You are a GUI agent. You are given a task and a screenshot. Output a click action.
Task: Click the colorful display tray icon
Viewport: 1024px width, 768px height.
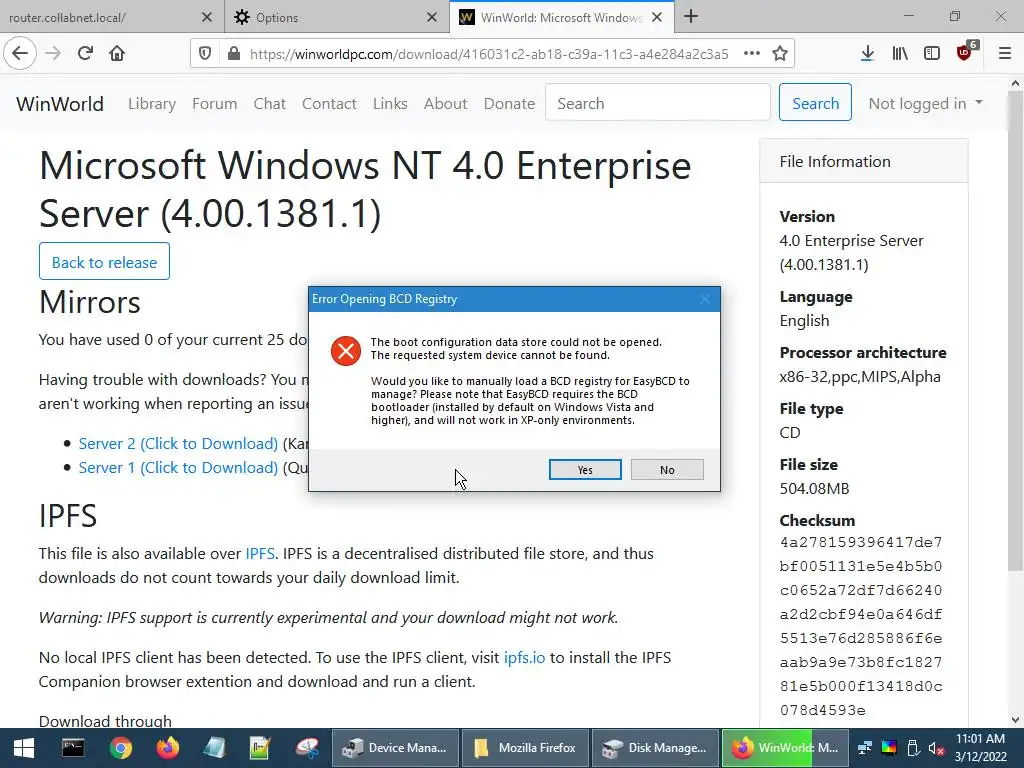tap(889, 748)
